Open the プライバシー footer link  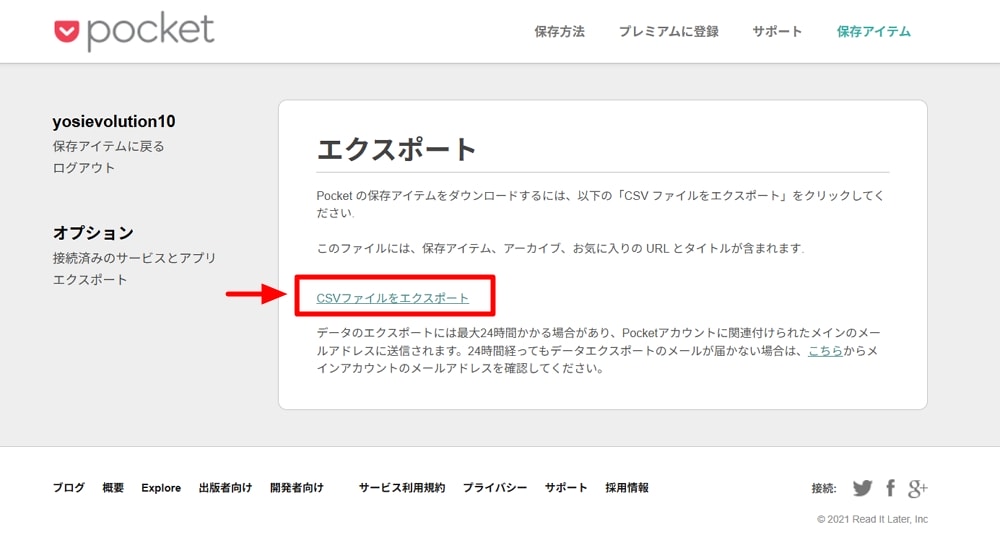[x=494, y=488]
